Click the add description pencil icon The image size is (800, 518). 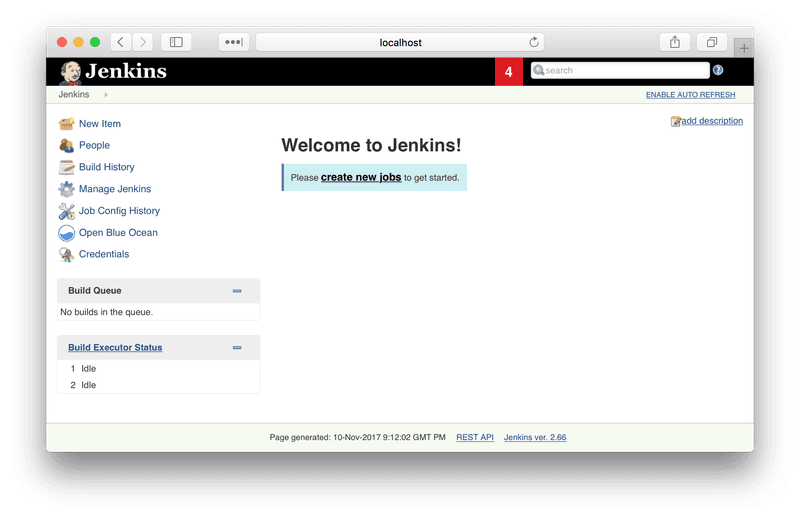pyautogui.click(x=676, y=121)
